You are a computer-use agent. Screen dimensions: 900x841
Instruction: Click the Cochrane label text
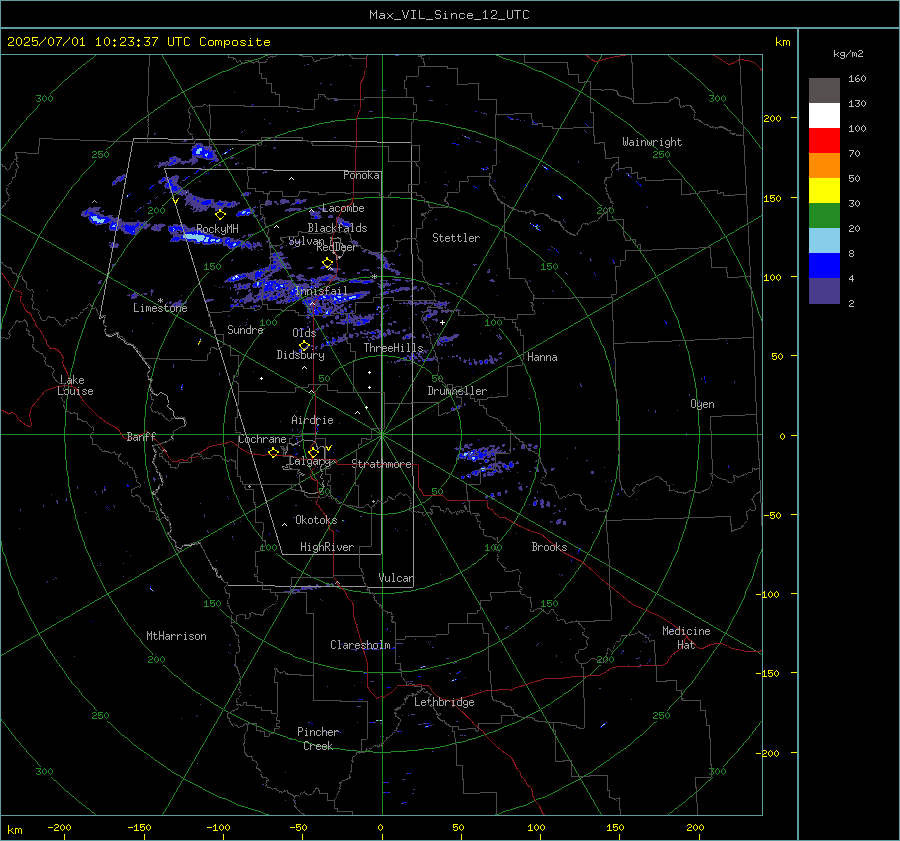coord(262,439)
